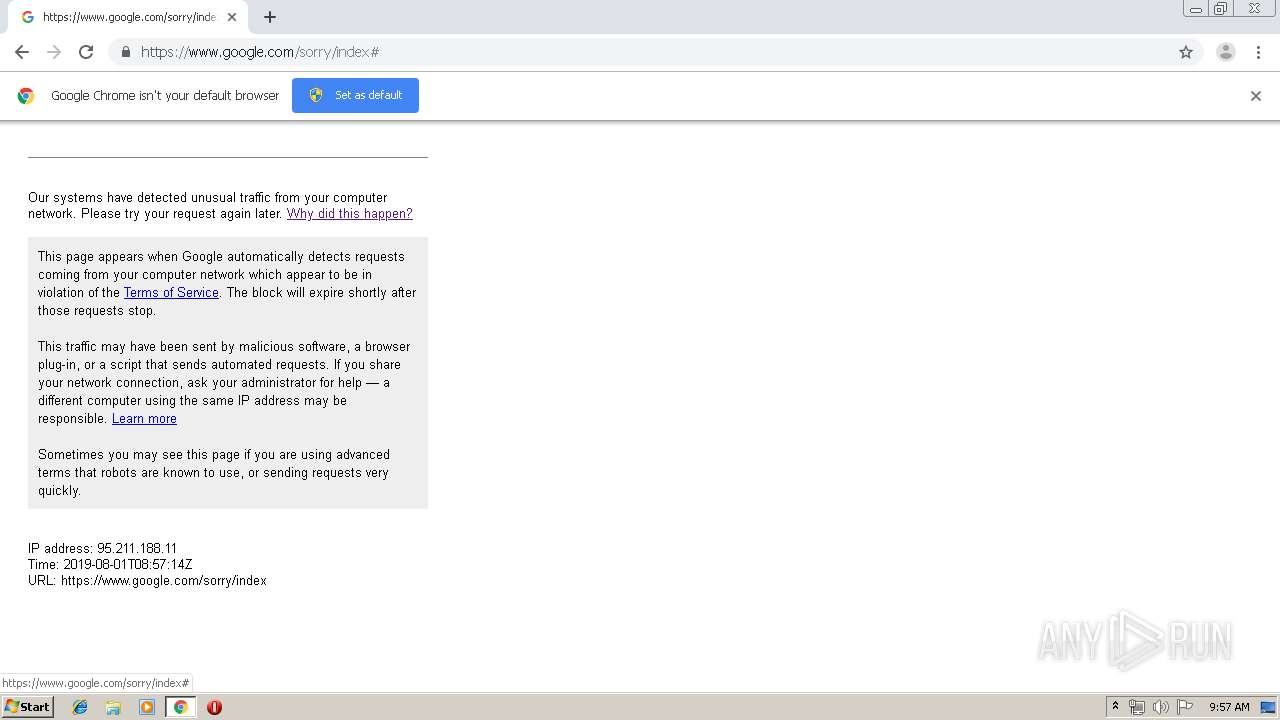
Task: Show hidden tray icons arrow
Action: pos(1116,707)
